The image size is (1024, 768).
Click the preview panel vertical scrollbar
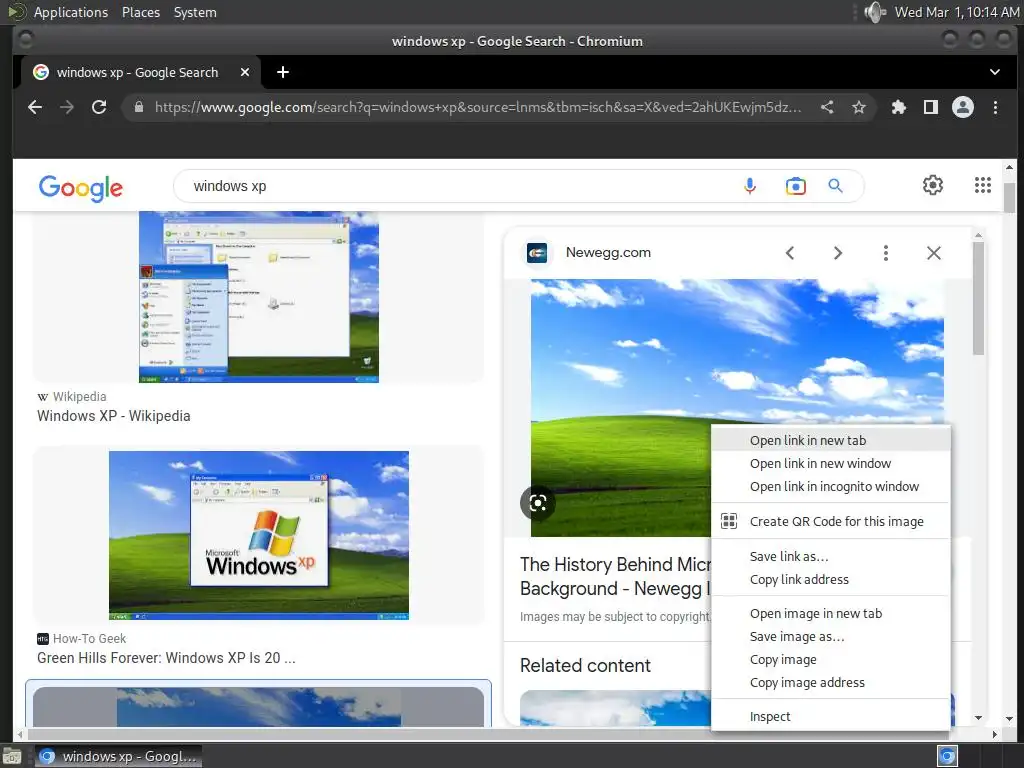(978, 298)
